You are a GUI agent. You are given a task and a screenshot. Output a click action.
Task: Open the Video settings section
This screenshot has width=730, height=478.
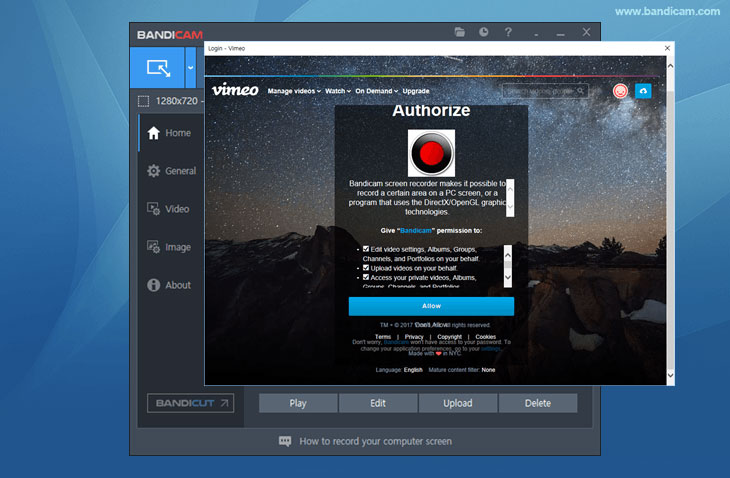coord(168,209)
